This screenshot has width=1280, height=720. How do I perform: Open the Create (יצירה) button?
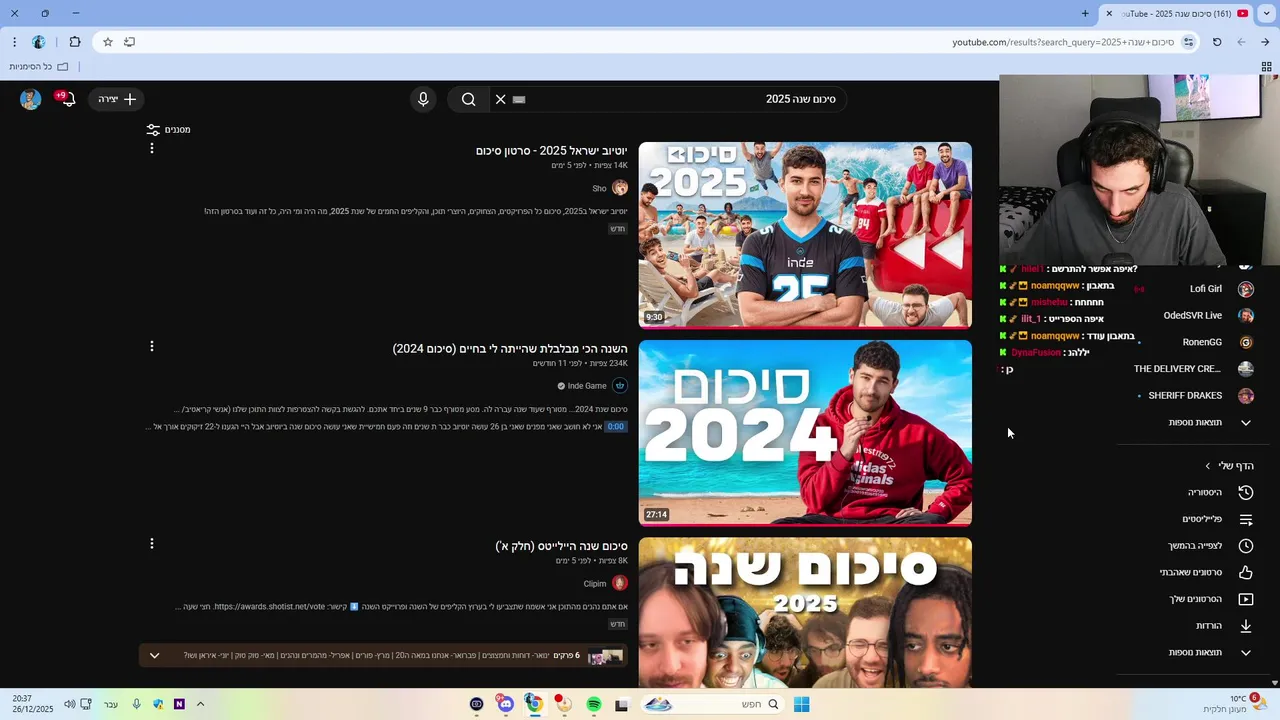[x=116, y=99]
